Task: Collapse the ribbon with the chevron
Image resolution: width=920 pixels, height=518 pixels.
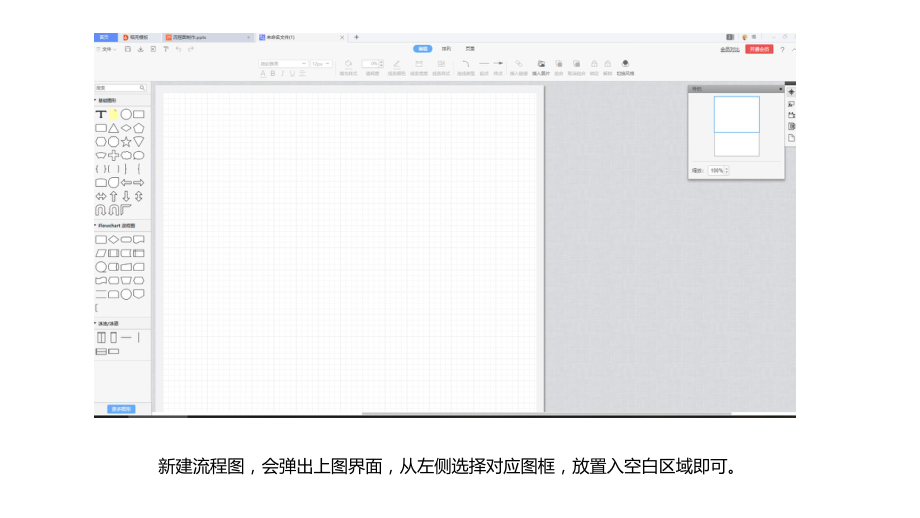Action: [793, 50]
